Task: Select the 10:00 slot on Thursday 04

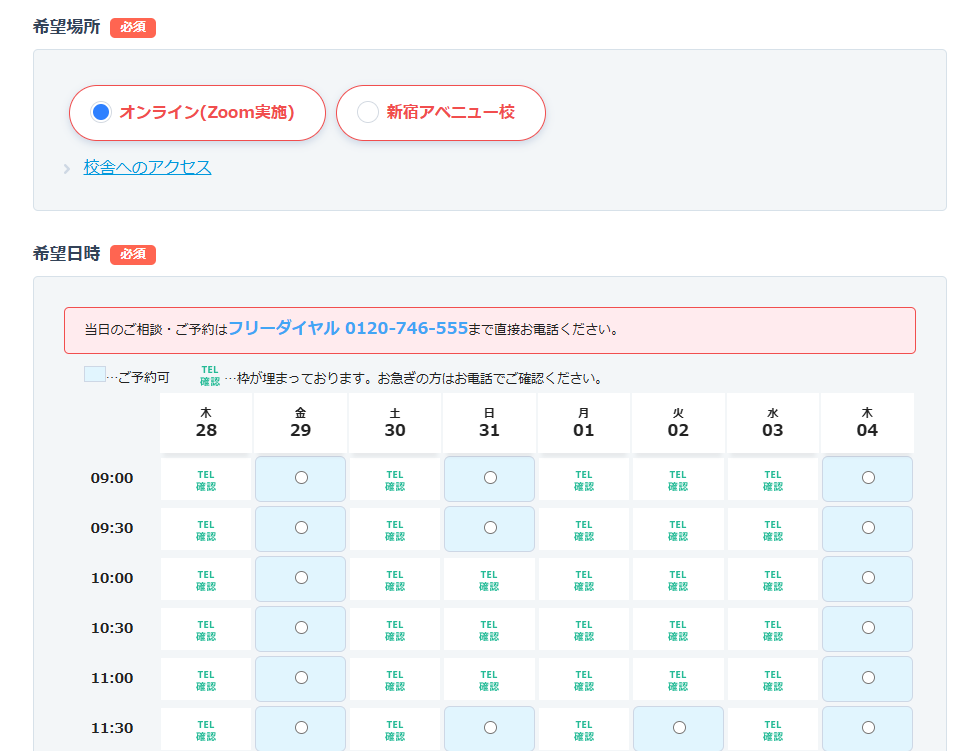Action: pyautogui.click(x=866, y=578)
